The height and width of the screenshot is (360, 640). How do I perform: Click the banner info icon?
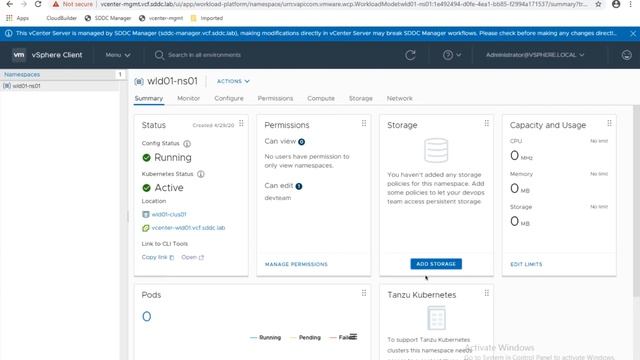[9, 33]
